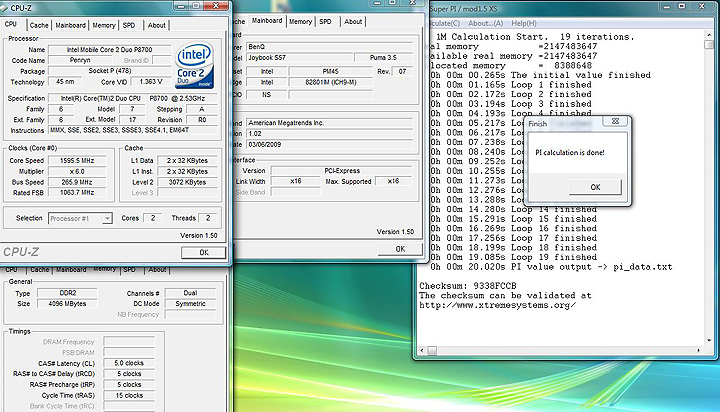The image size is (720, 412).
Task: Switch to Cache tab beside the CPU tab
Action: [39, 23]
